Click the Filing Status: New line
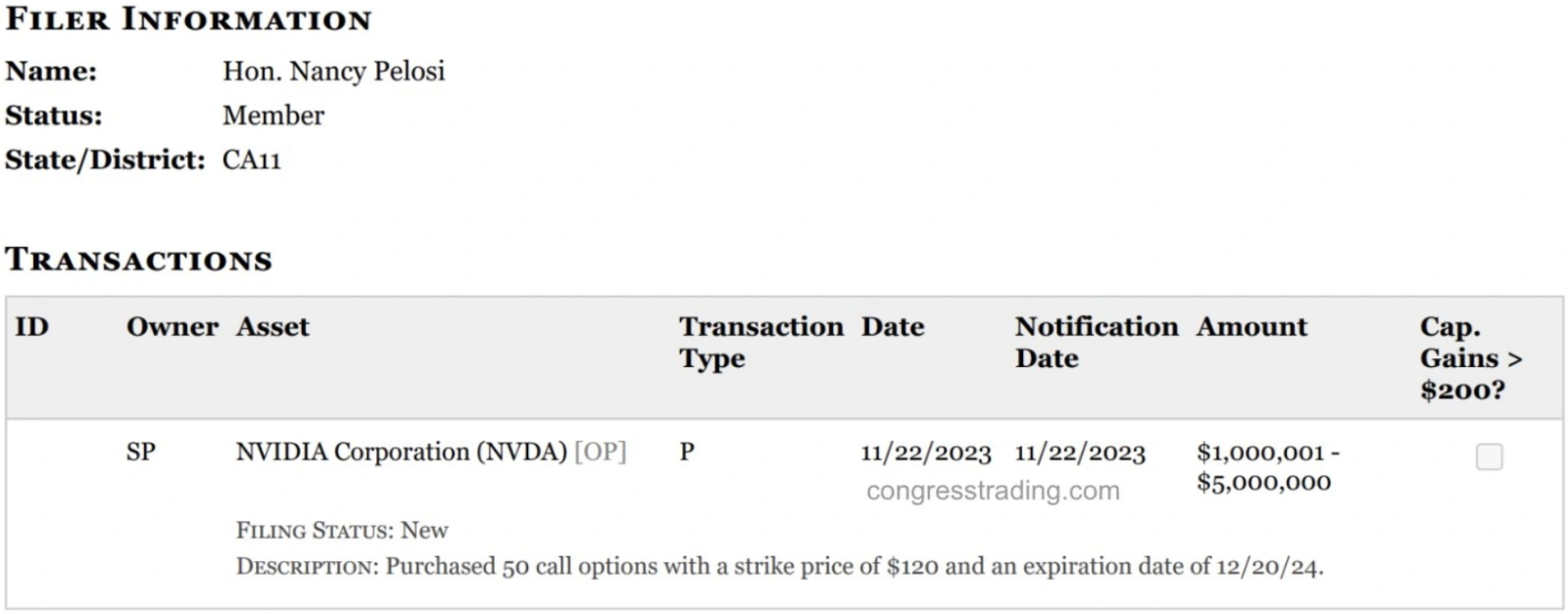1568x614 pixels. click(341, 531)
